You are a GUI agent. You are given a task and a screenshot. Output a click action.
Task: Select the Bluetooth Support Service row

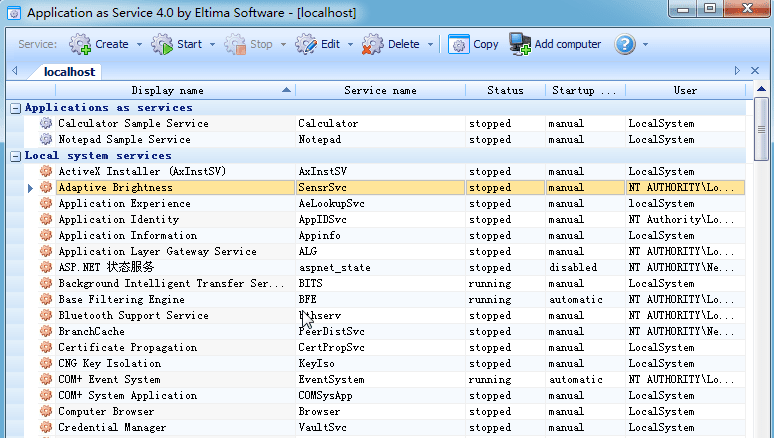[133, 316]
